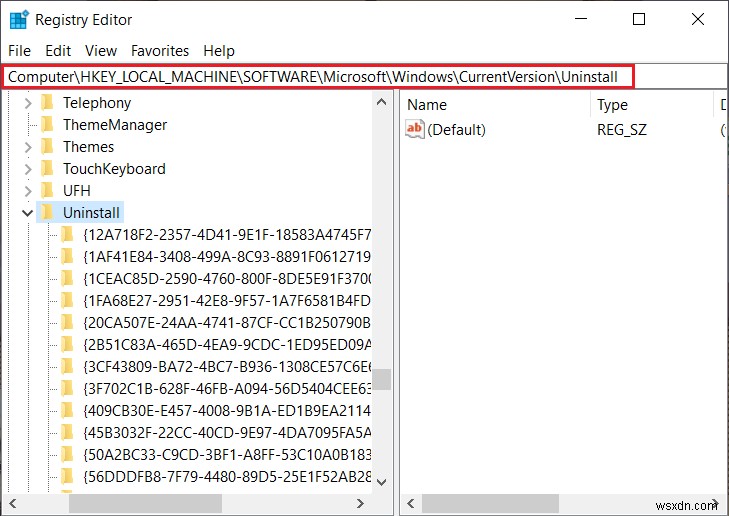Screen dimensions: 729x516
Task: Open the Favorites menu
Action: pos(160,51)
